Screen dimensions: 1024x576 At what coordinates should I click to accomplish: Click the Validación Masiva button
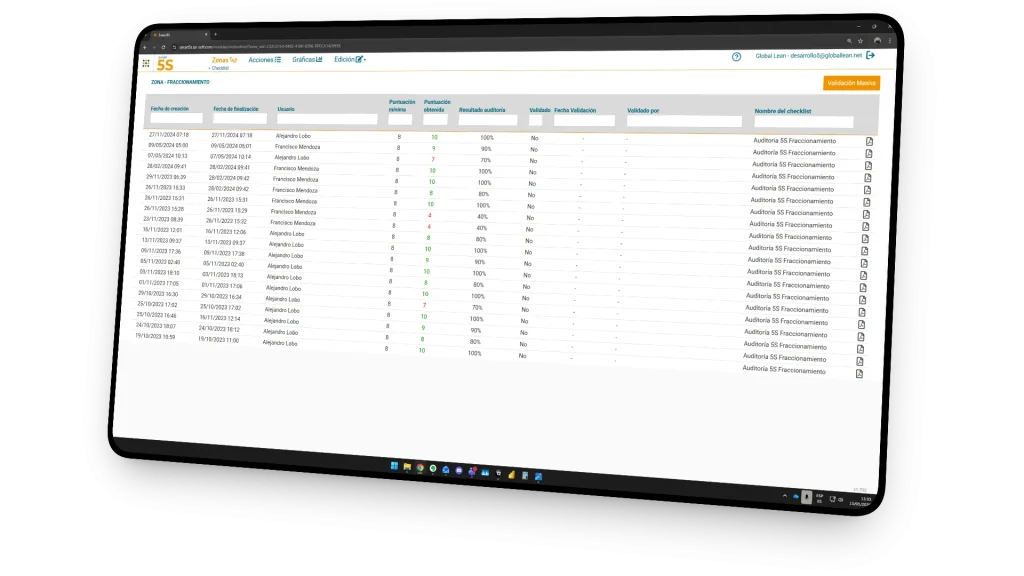click(851, 83)
